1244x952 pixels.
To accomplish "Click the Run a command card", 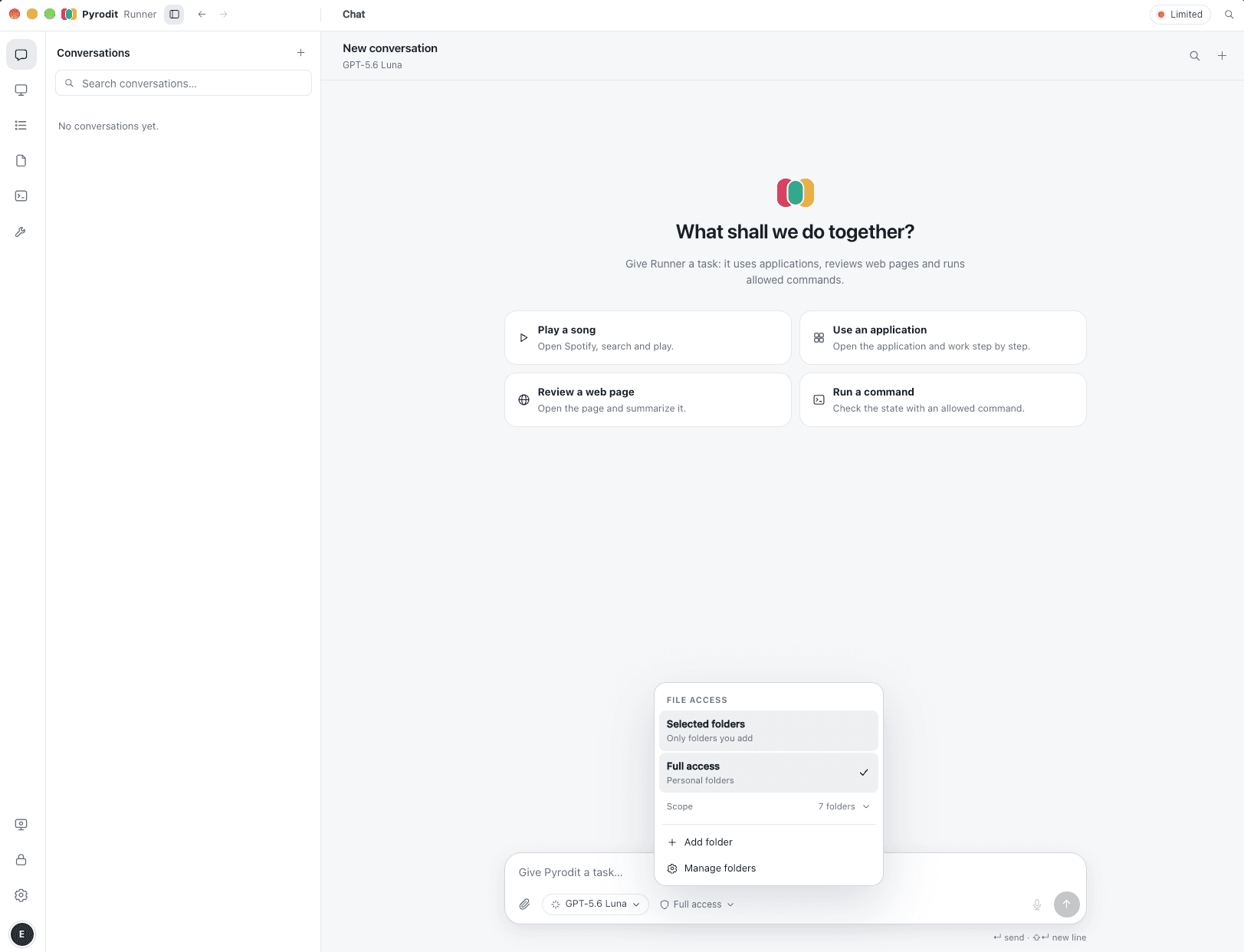I will tap(943, 399).
